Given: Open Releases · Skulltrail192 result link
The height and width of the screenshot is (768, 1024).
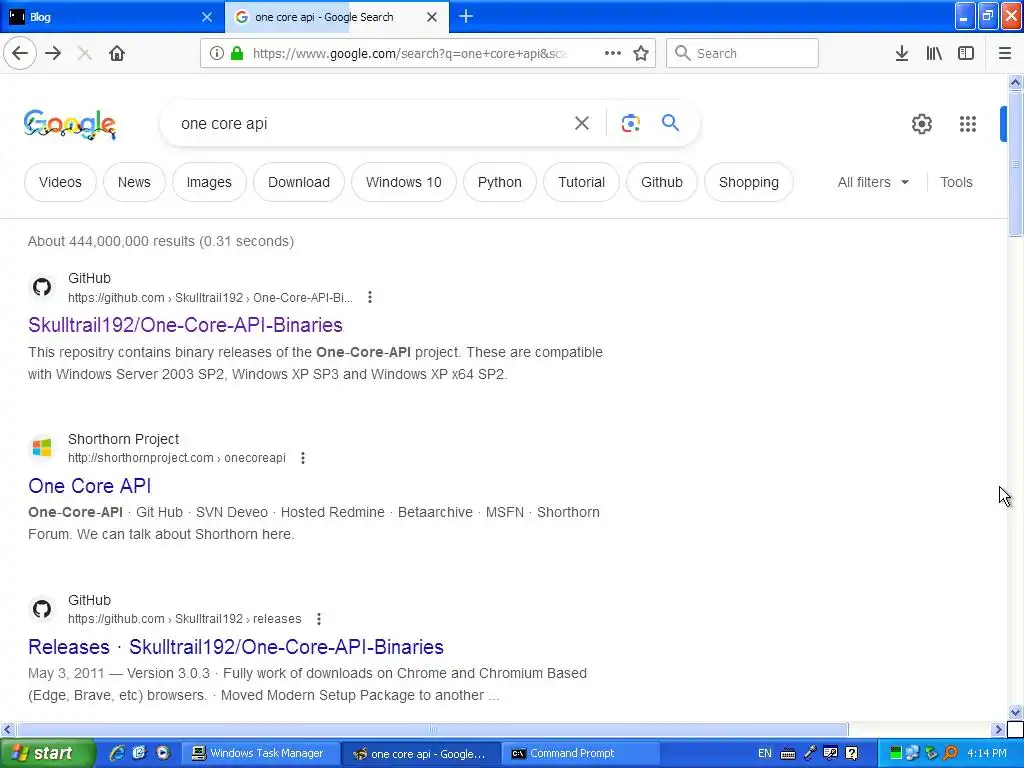Looking at the screenshot, I should (236, 647).
